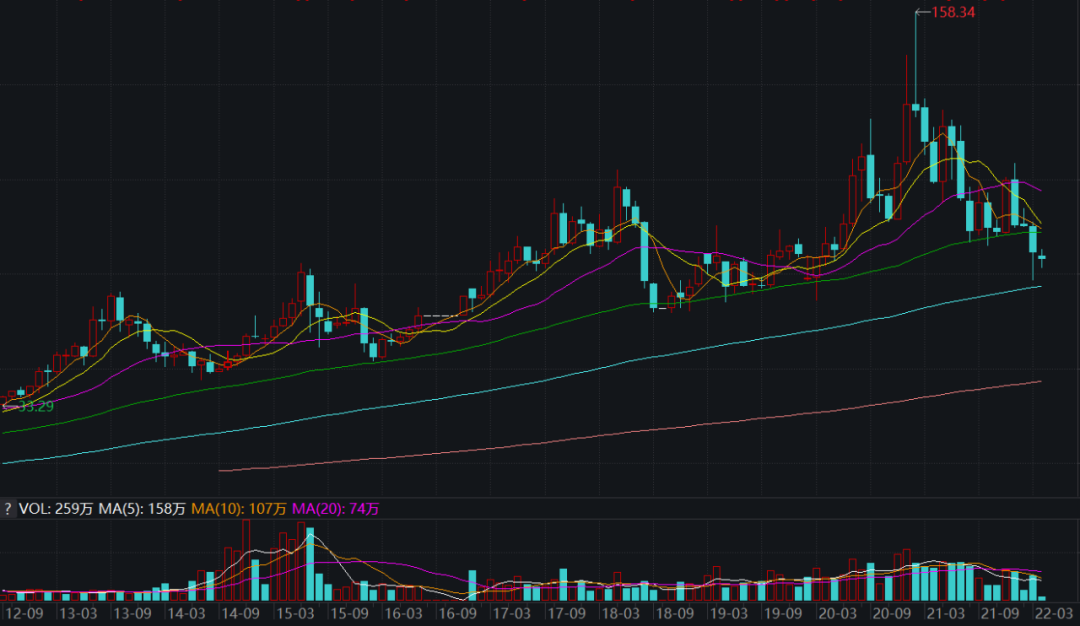Jump to the 13-09 date axis label
This screenshot has height=626, width=1080.
pyautogui.click(x=132, y=613)
